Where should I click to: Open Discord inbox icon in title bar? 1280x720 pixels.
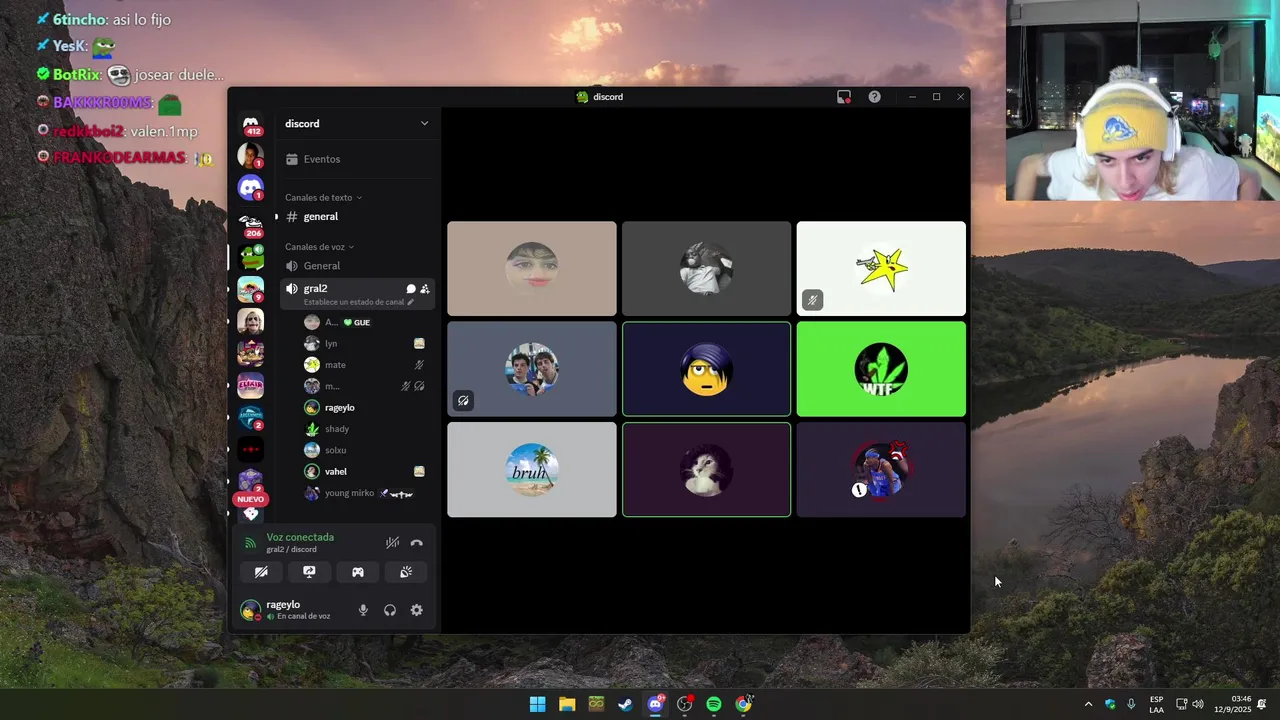(x=844, y=97)
